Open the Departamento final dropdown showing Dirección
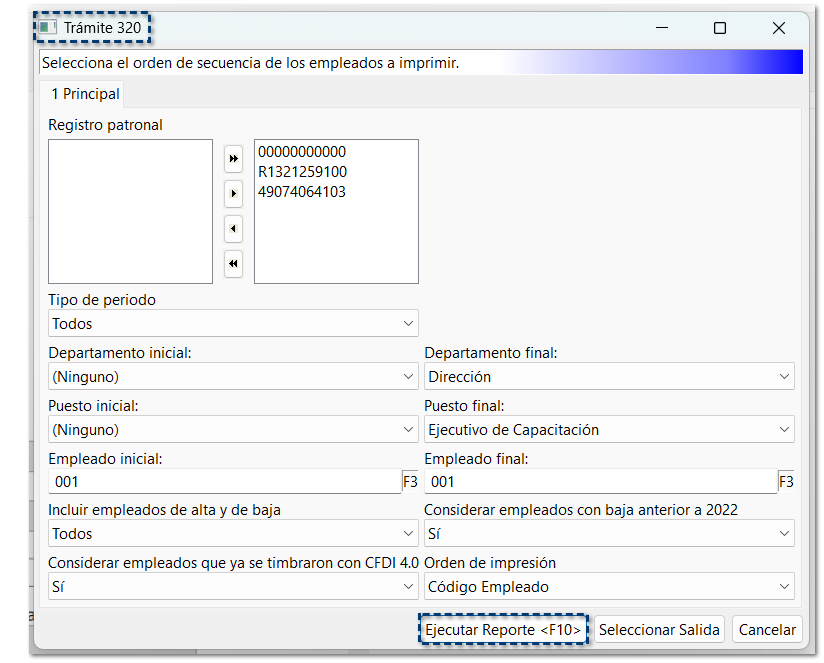 [609, 376]
